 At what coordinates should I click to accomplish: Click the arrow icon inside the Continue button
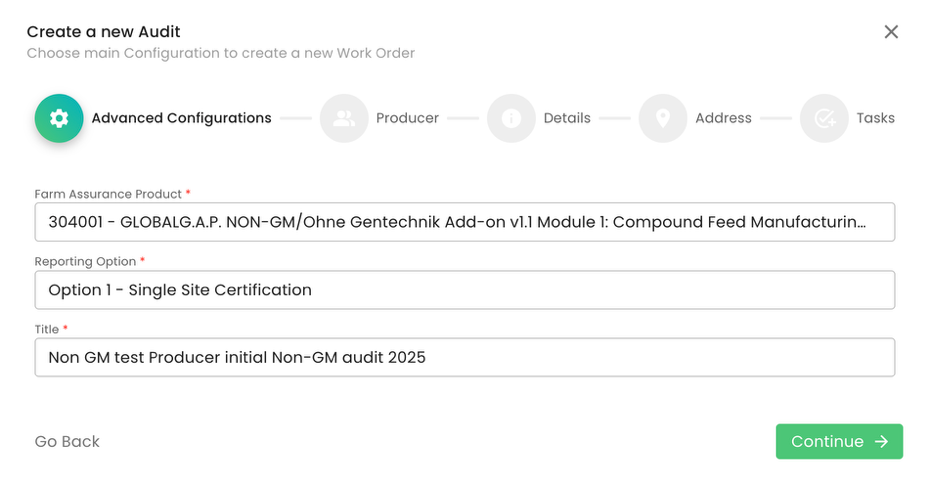[x=881, y=442]
